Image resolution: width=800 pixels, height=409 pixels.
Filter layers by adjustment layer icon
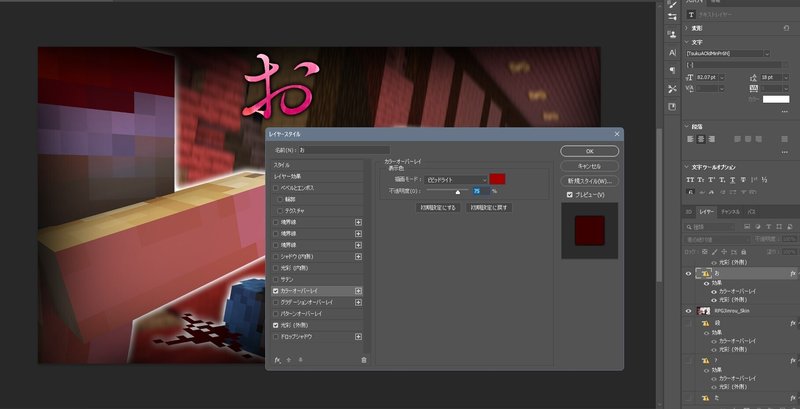click(x=758, y=226)
